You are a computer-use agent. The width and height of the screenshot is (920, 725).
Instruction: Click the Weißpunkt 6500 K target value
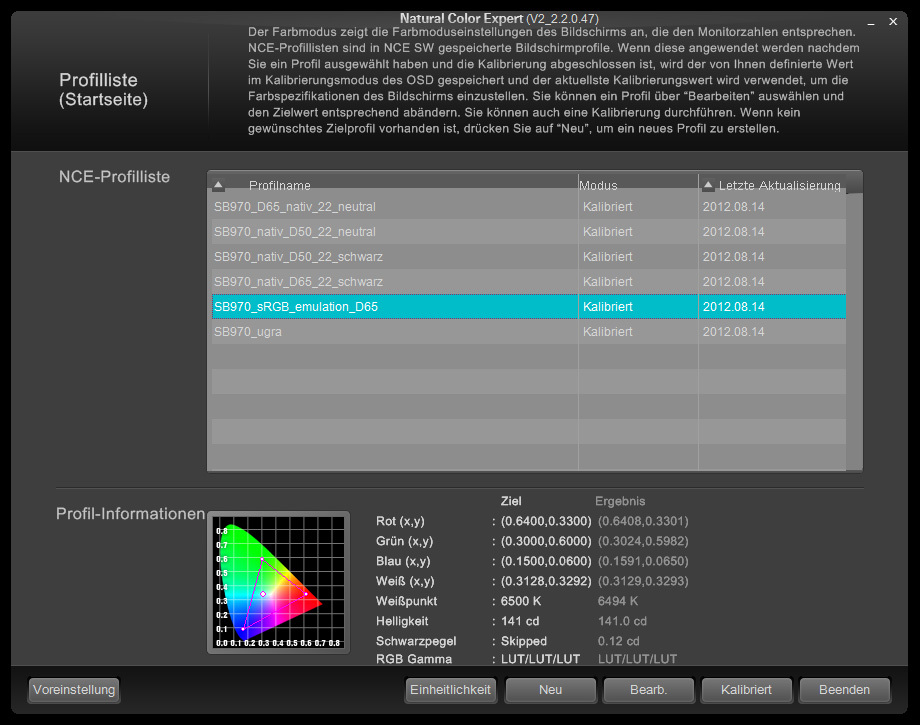[x=521, y=601]
